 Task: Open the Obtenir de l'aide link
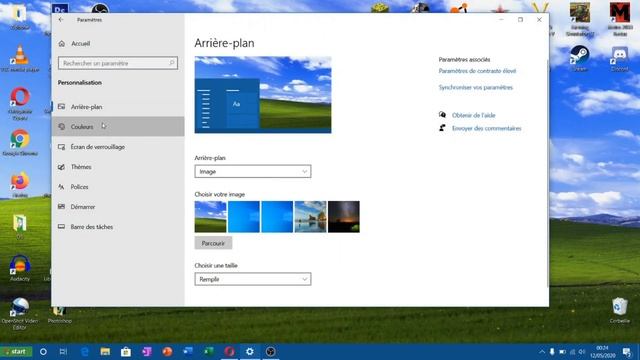[473, 116]
